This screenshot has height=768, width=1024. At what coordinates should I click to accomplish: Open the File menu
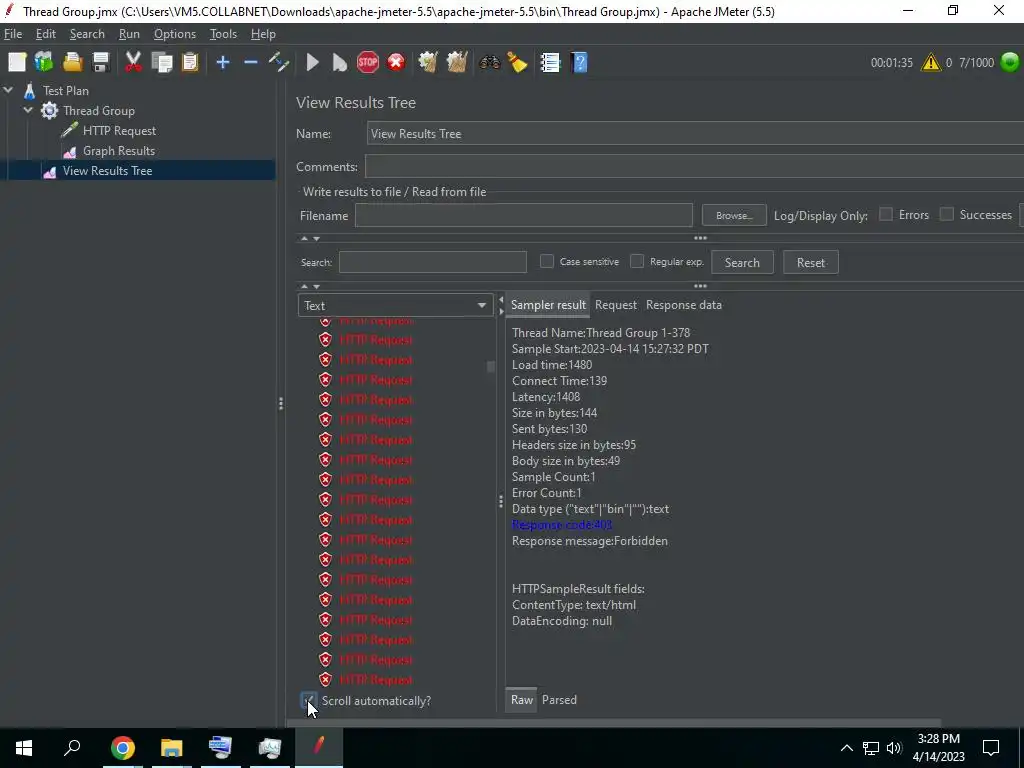coord(12,34)
